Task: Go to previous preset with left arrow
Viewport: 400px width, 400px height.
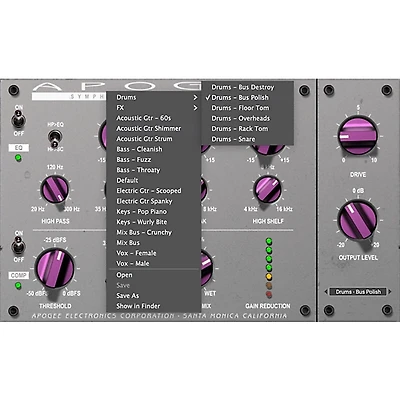Action: pos(326,292)
